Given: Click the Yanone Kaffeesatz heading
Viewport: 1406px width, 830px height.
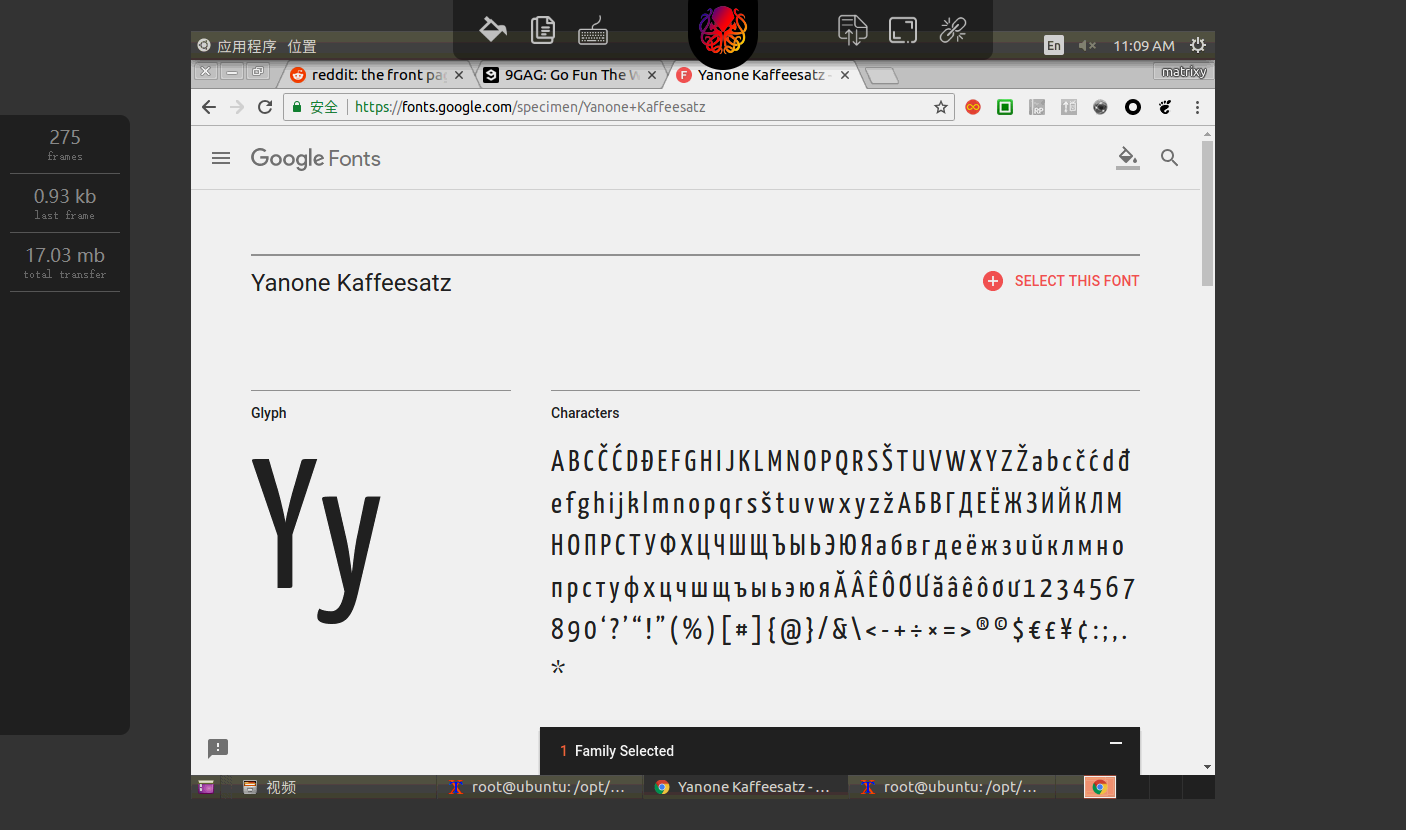Looking at the screenshot, I should coord(351,283).
